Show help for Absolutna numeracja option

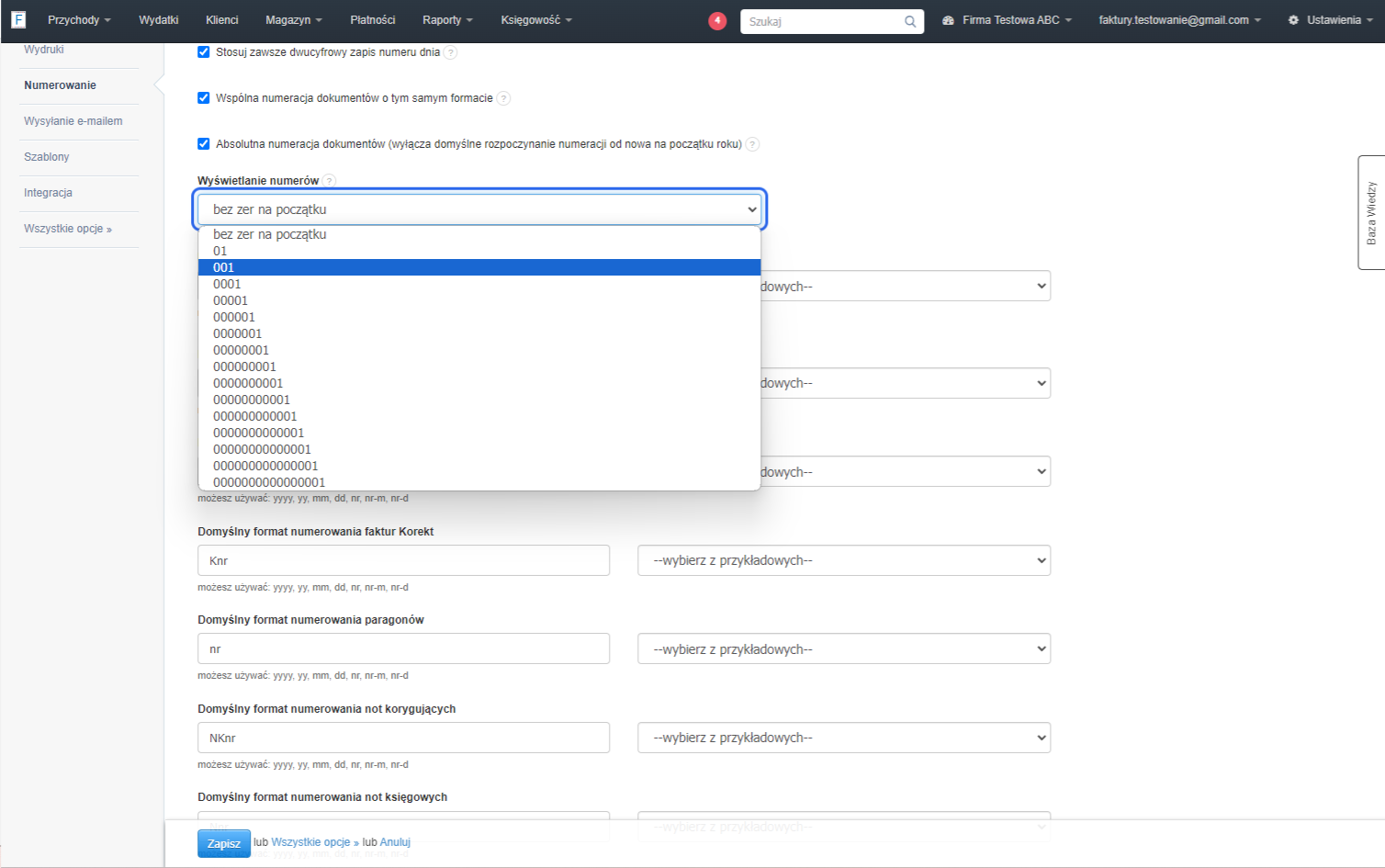[x=752, y=144]
